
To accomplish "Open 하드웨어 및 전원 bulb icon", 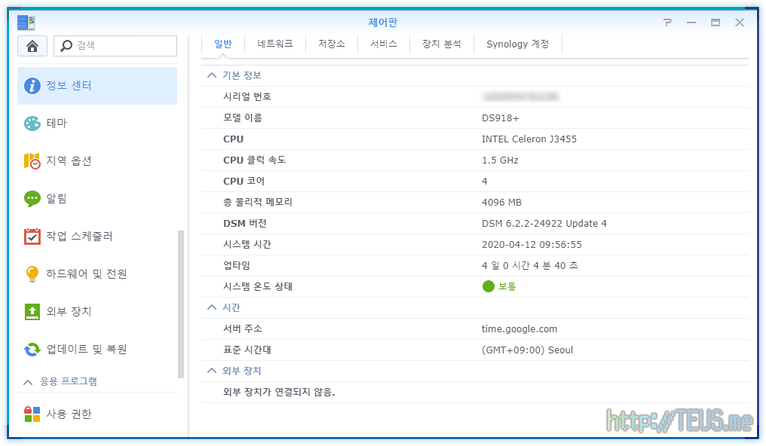I will tap(32, 274).
